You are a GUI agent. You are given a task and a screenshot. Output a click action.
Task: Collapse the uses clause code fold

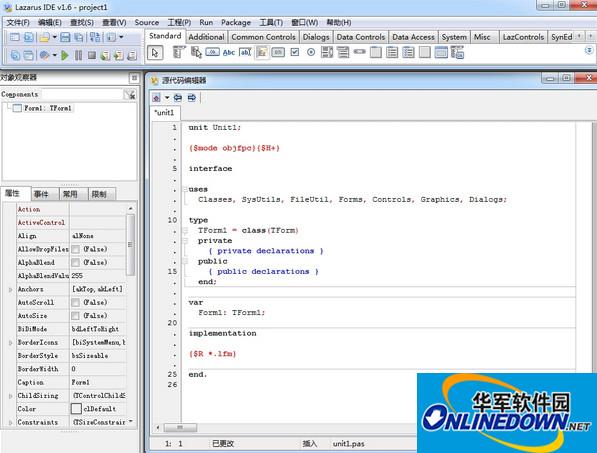tap(185, 189)
